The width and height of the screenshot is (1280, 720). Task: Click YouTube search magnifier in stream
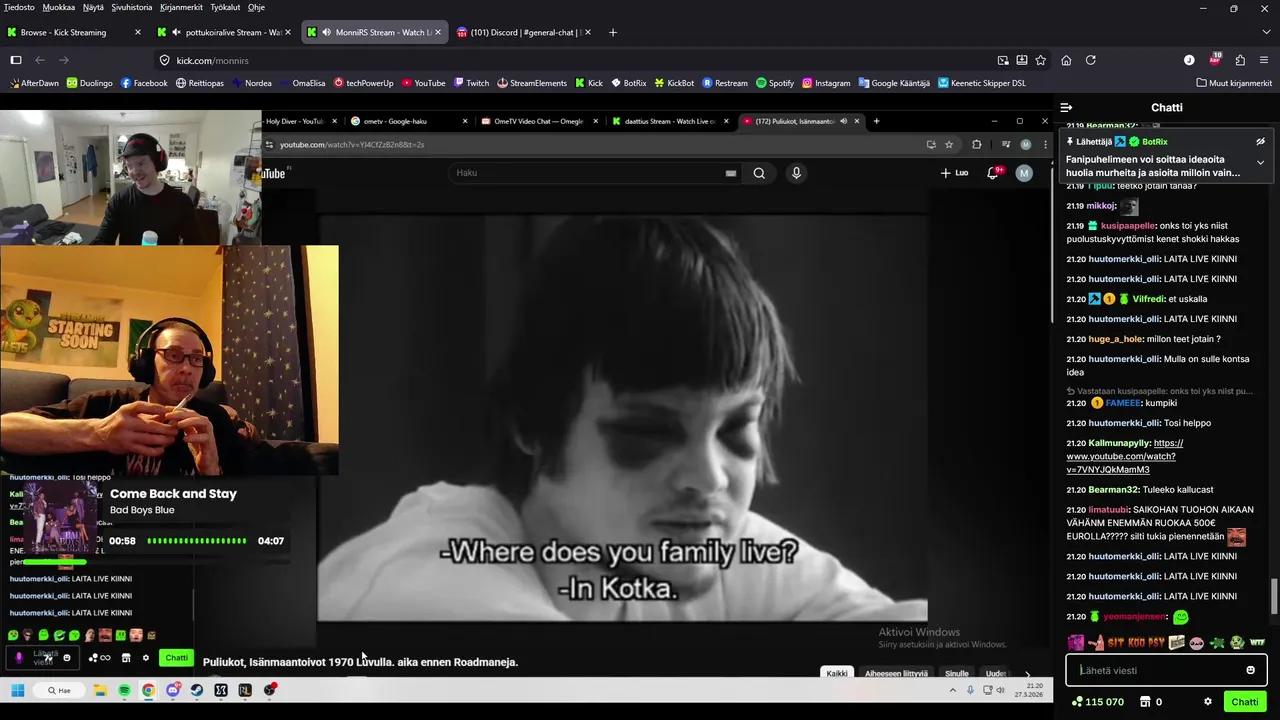point(759,173)
